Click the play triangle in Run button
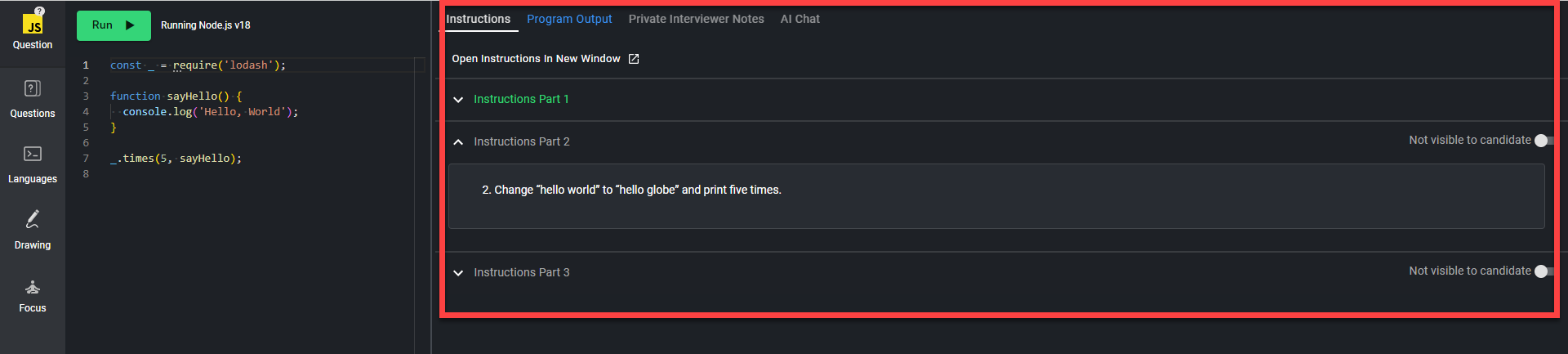1568x354 pixels. 130,25
